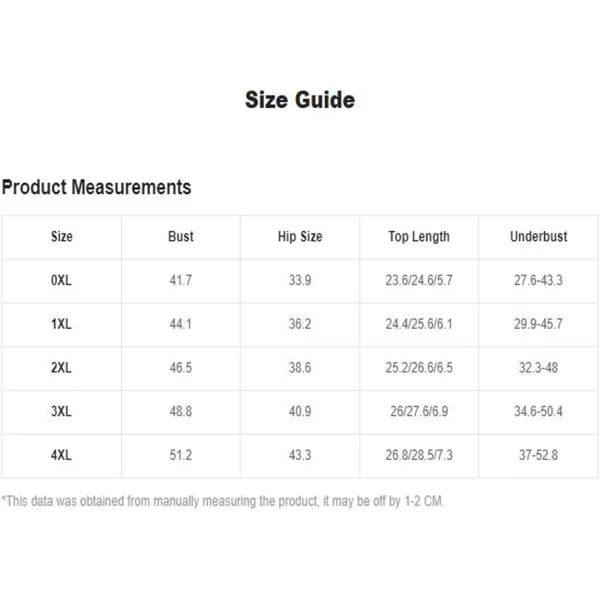
Task: Select the Underbust column header
Action: click(538, 236)
